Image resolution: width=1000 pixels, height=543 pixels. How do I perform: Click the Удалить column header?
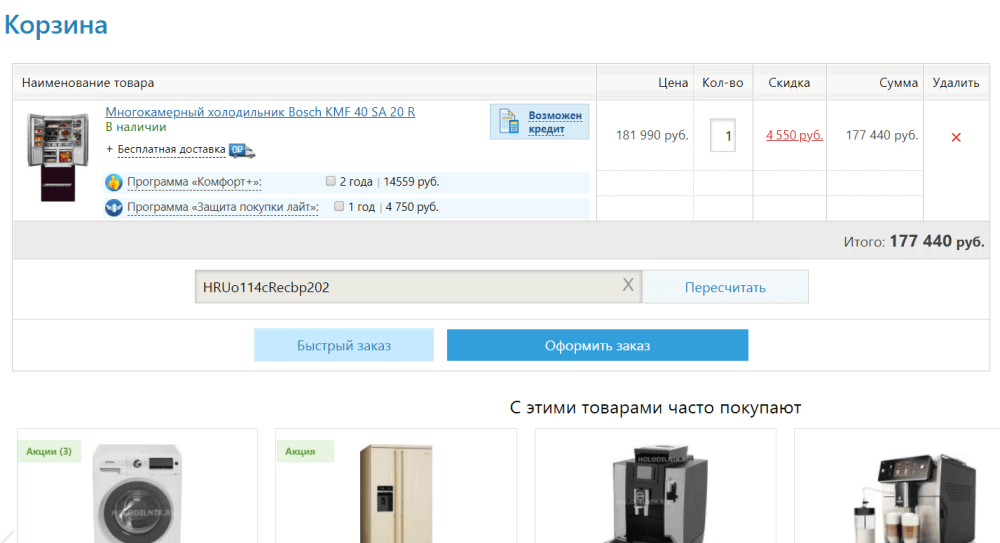click(955, 83)
